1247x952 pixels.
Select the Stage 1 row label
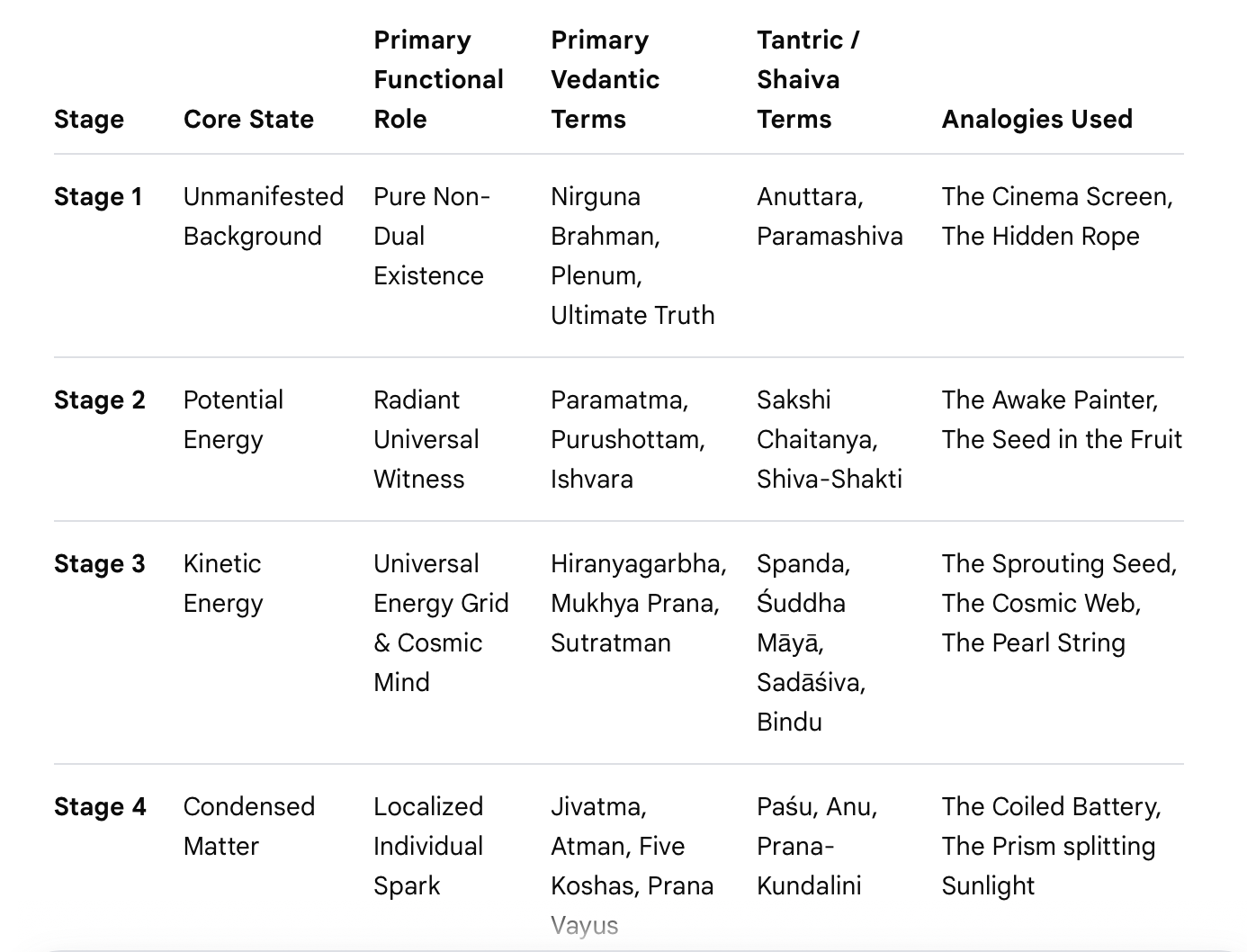[98, 196]
